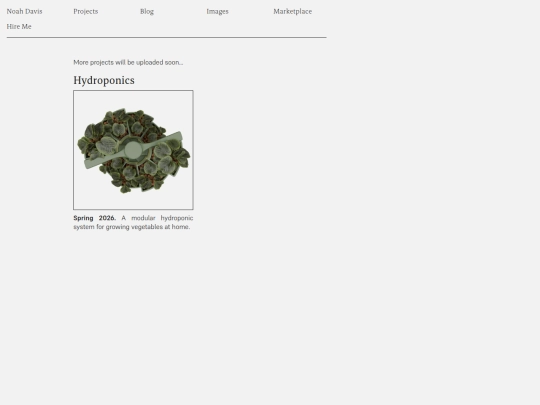Click the hydroponic planter thumbnail image

[133, 150]
